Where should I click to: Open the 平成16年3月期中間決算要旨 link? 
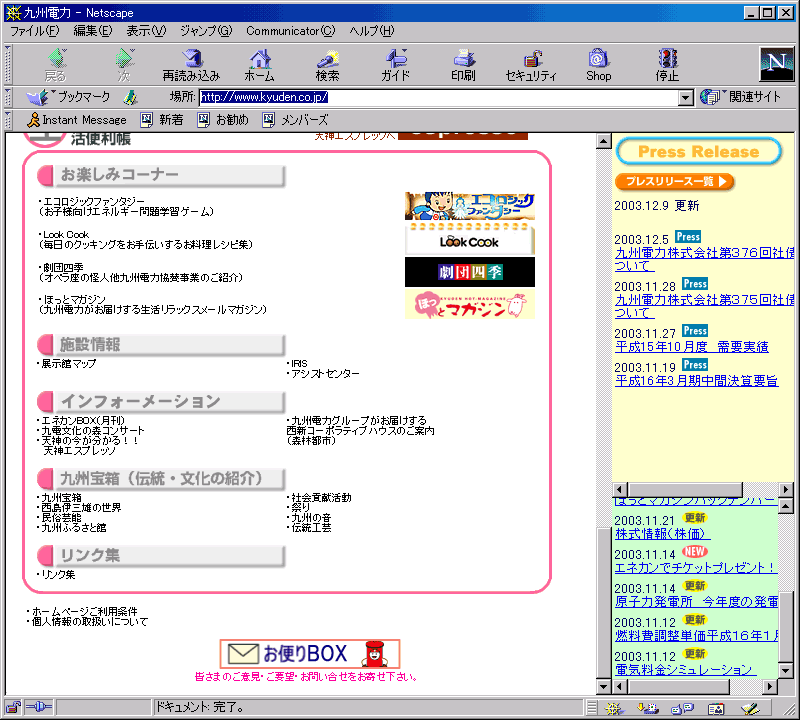tap(696, 381)
